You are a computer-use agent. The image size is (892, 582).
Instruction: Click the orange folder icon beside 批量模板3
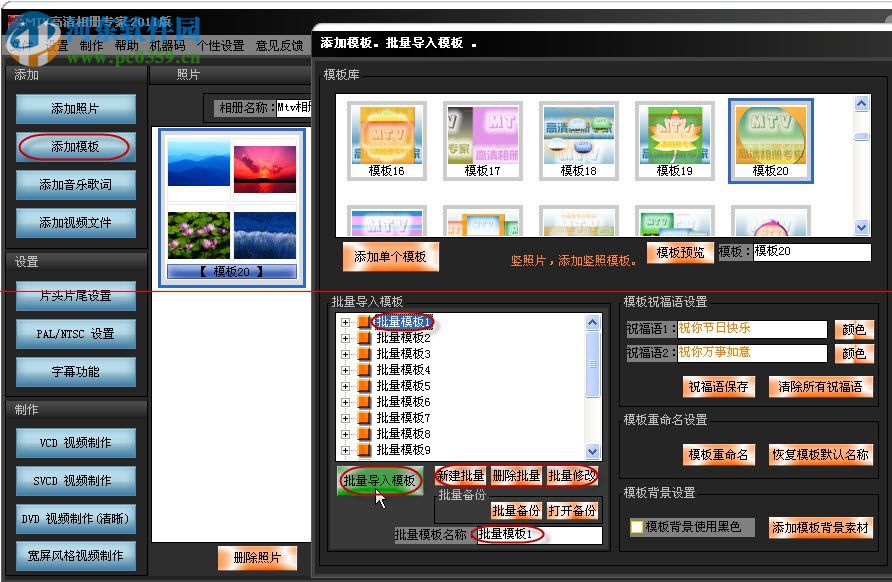click(x=364, y=354)
